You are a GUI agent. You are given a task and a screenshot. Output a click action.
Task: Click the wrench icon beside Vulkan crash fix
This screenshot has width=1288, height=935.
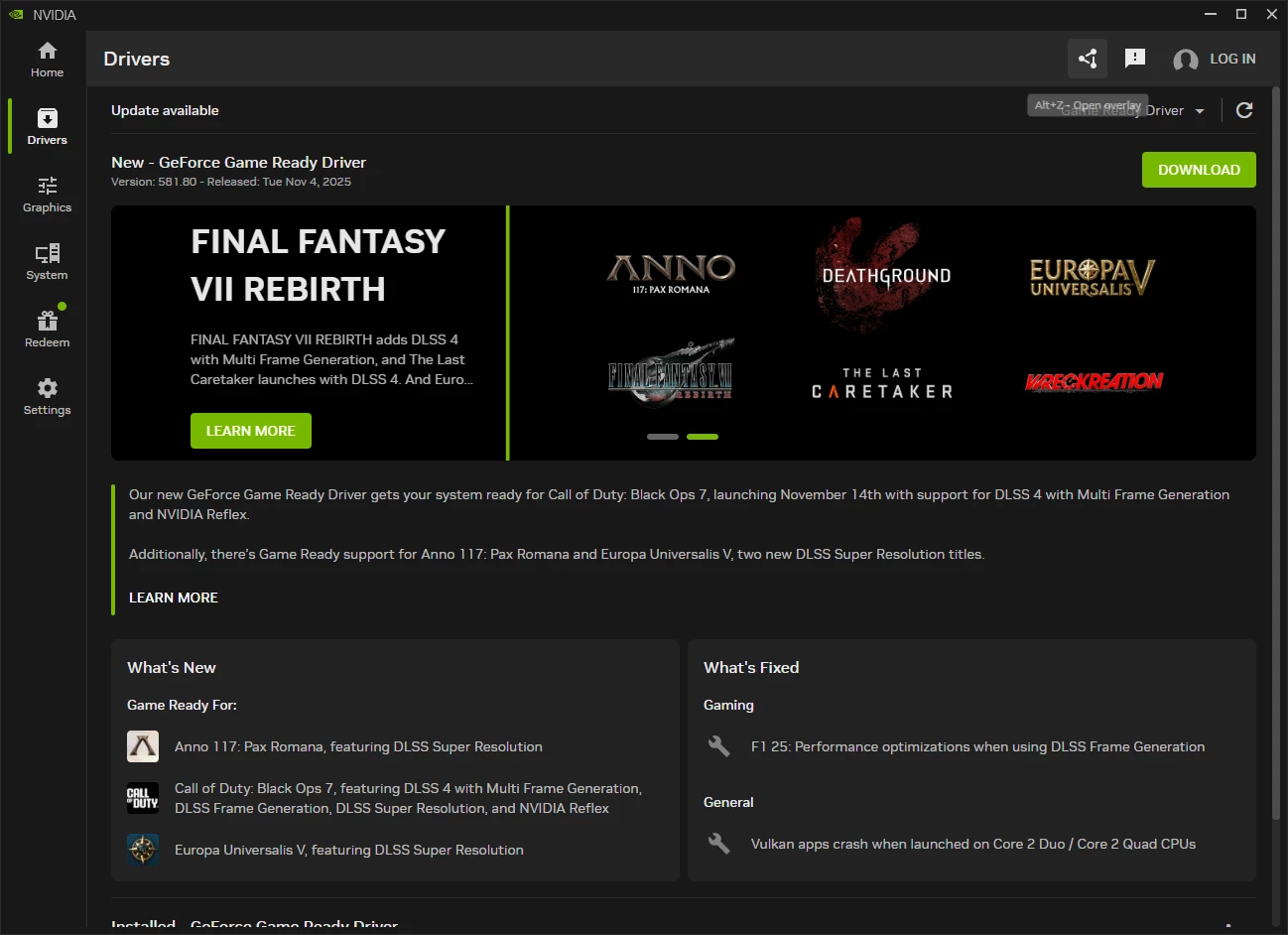(719, 844)
